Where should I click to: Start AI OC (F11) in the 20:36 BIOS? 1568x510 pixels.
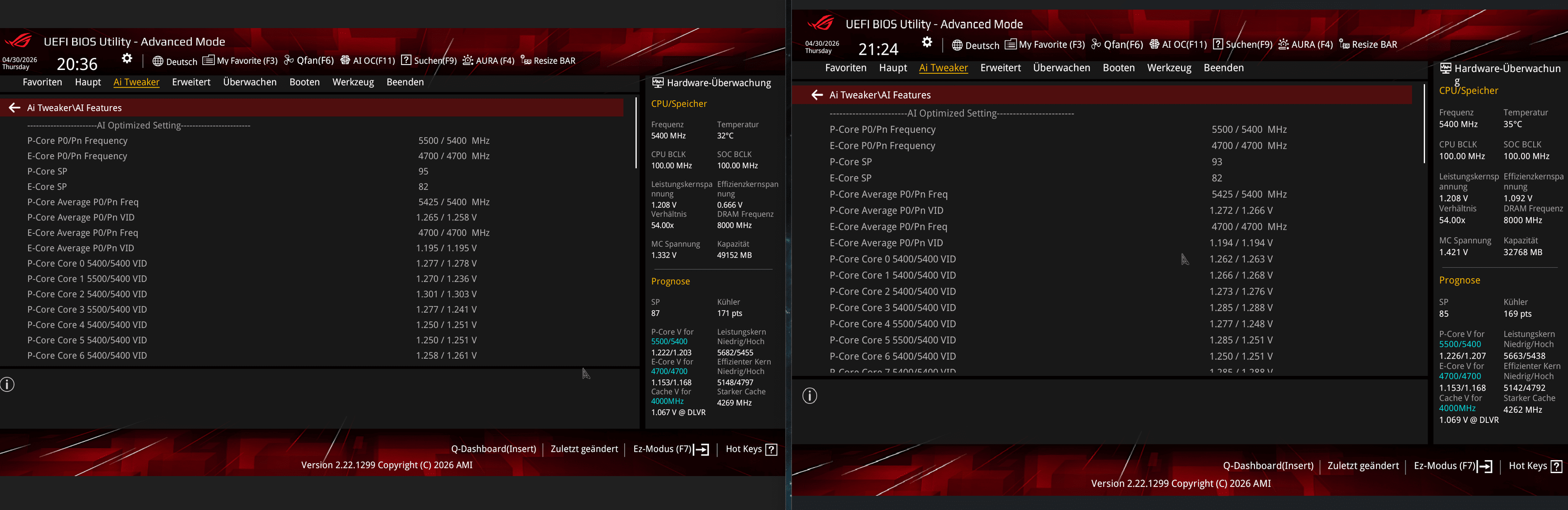tap(368, 61)
